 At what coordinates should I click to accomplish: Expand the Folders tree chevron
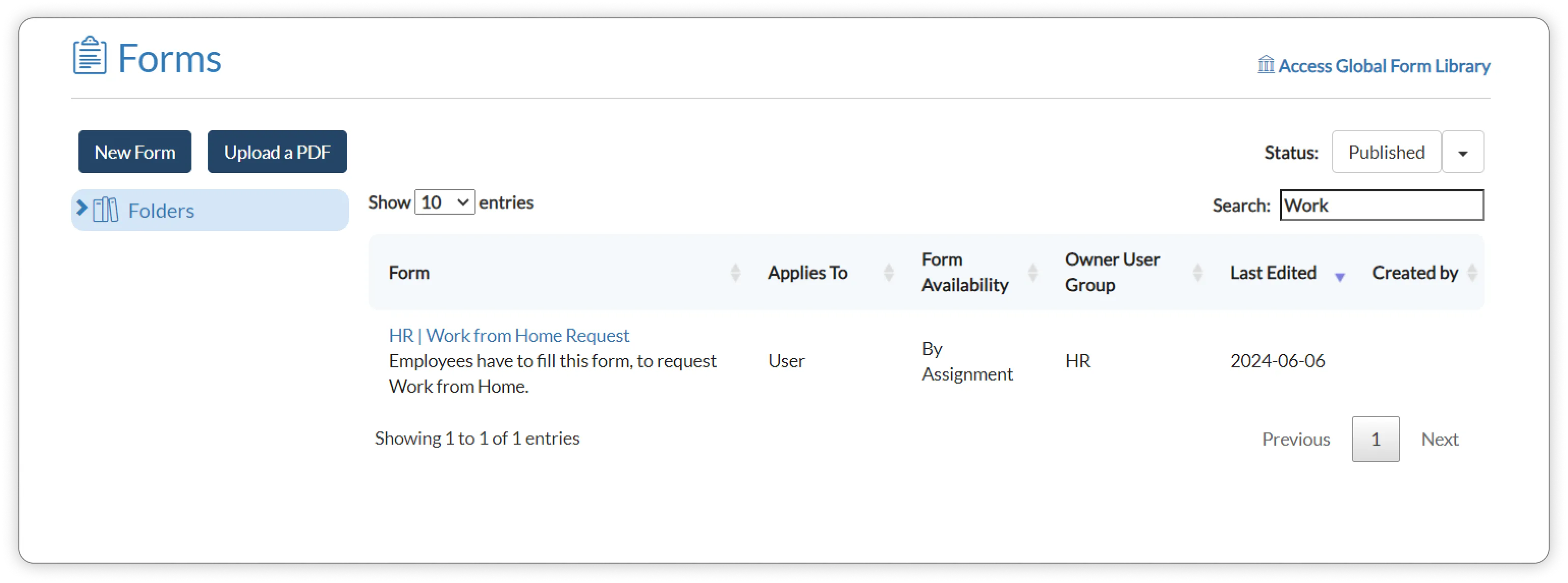[81, 208]
